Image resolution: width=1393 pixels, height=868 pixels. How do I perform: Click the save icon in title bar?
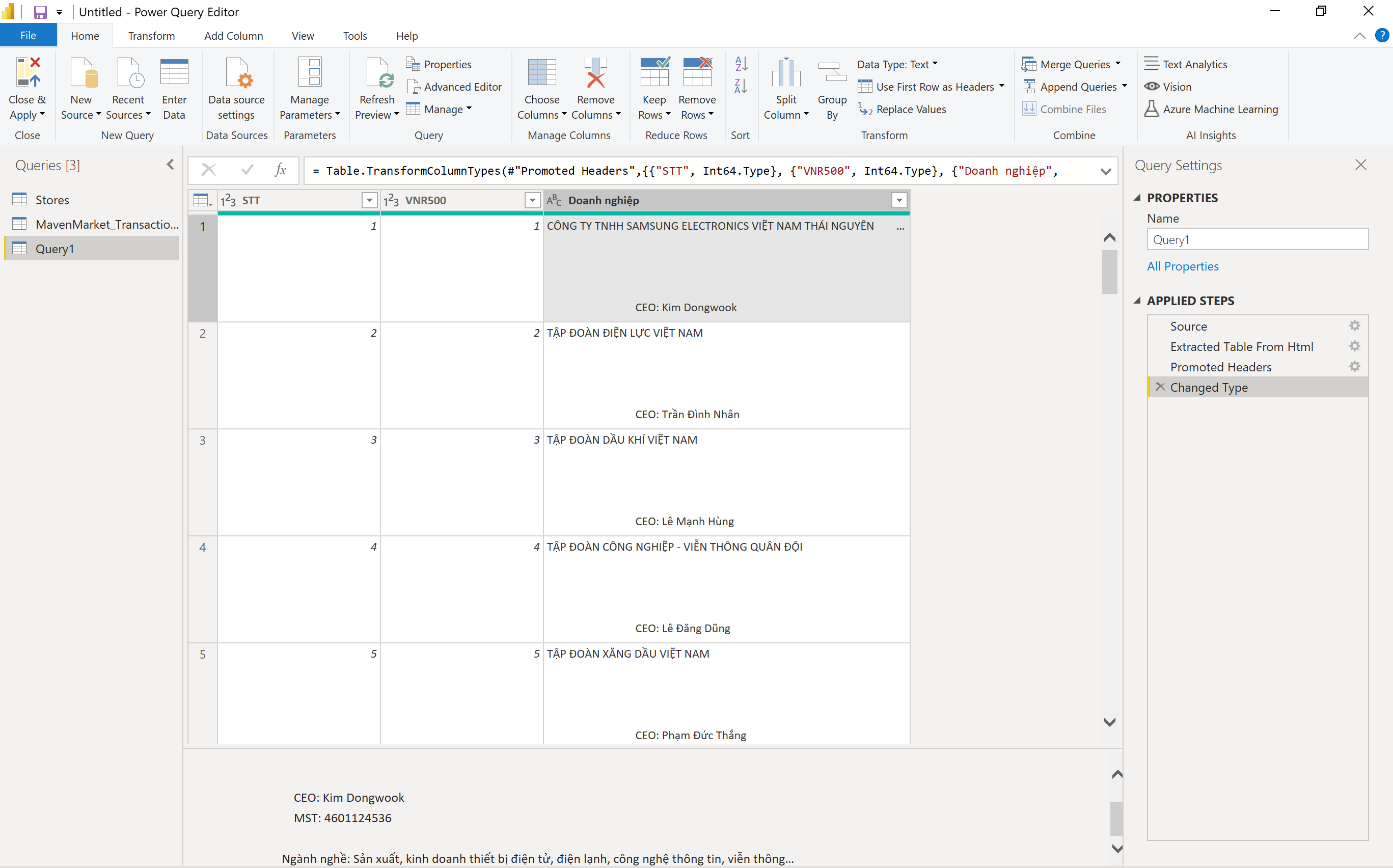(40, 12)
